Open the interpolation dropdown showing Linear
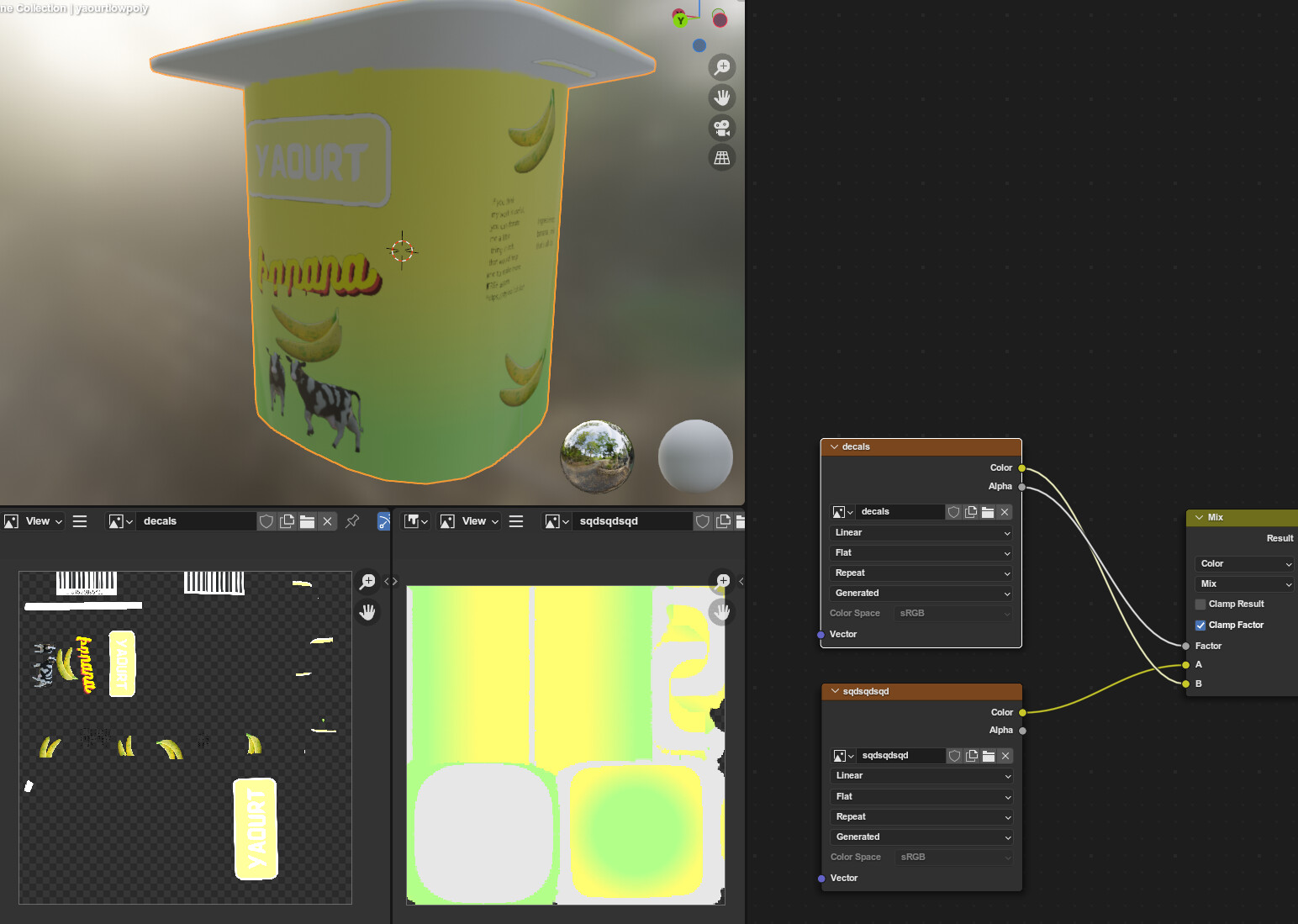 coord(921,532)
